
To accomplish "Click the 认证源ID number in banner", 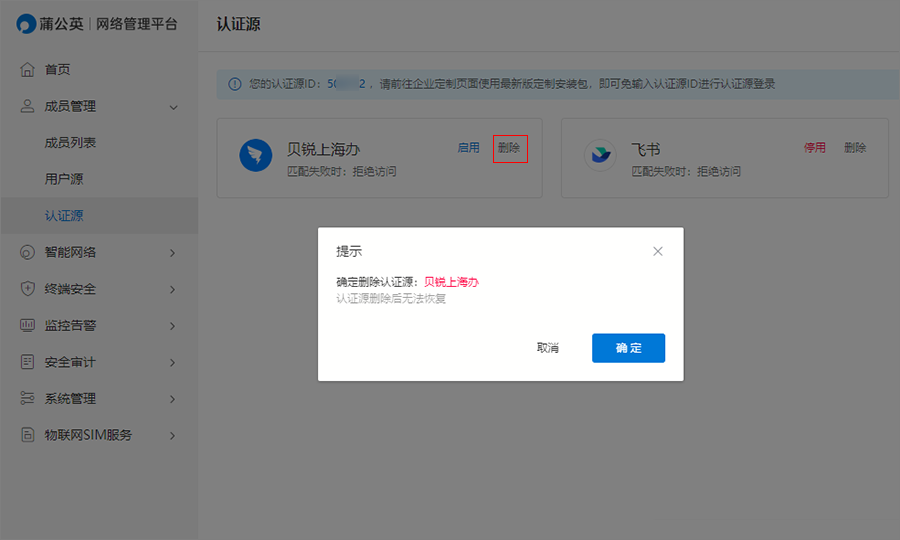I will [x=347, y=84].
